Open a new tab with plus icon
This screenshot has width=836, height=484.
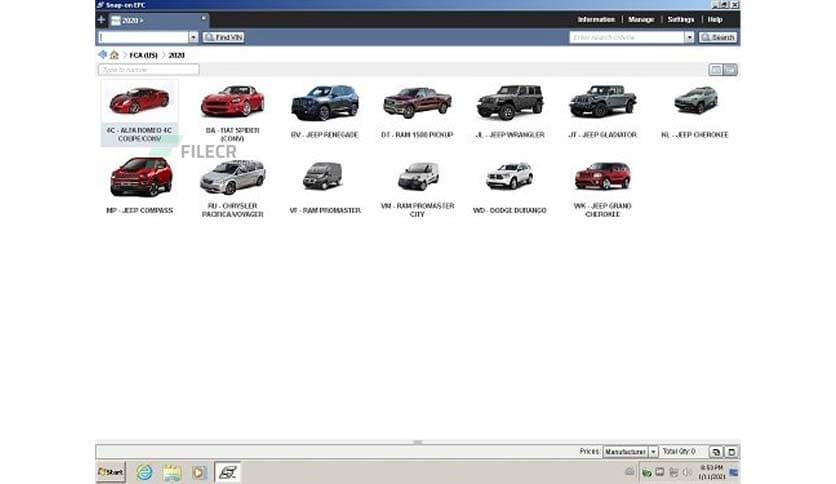coord(101,20)
